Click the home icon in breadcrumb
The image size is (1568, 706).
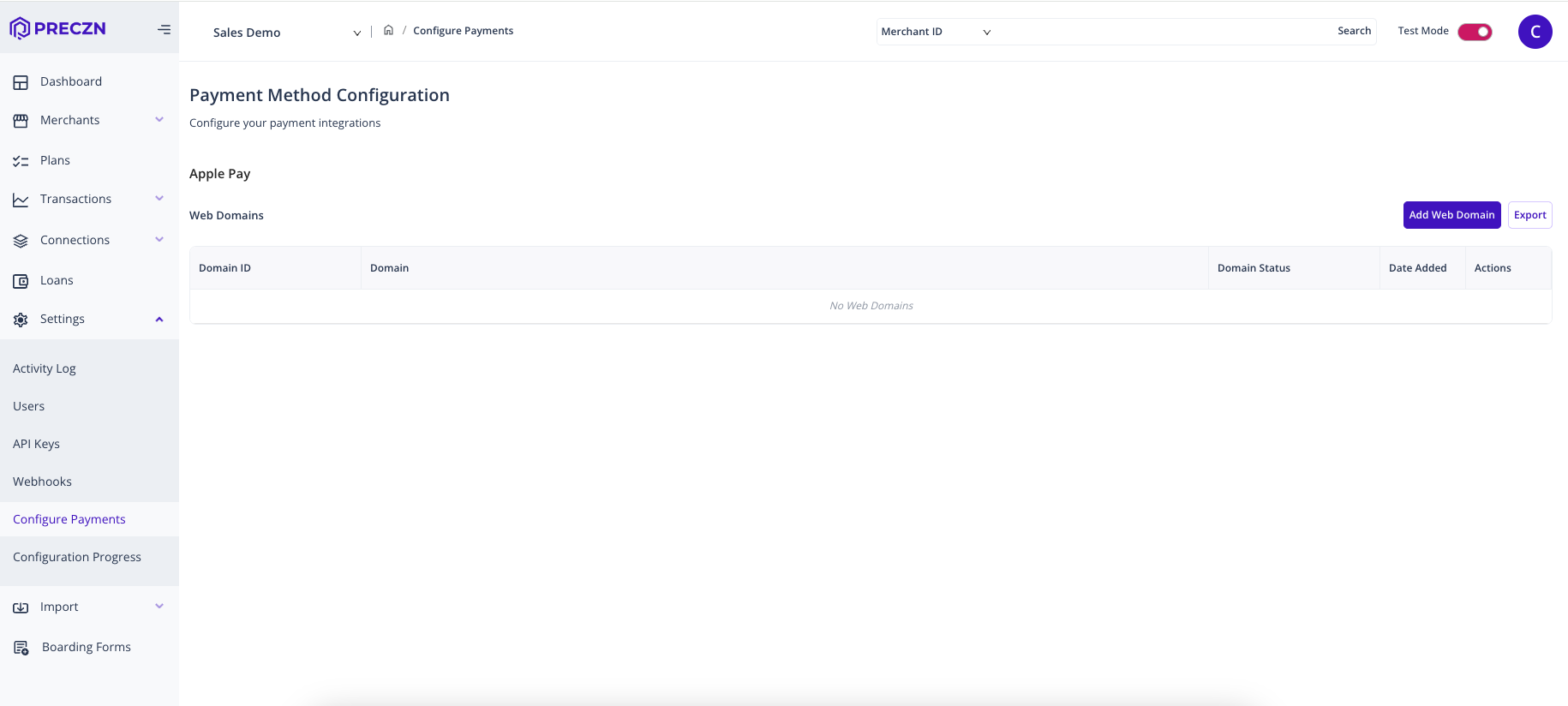(388, 30)
